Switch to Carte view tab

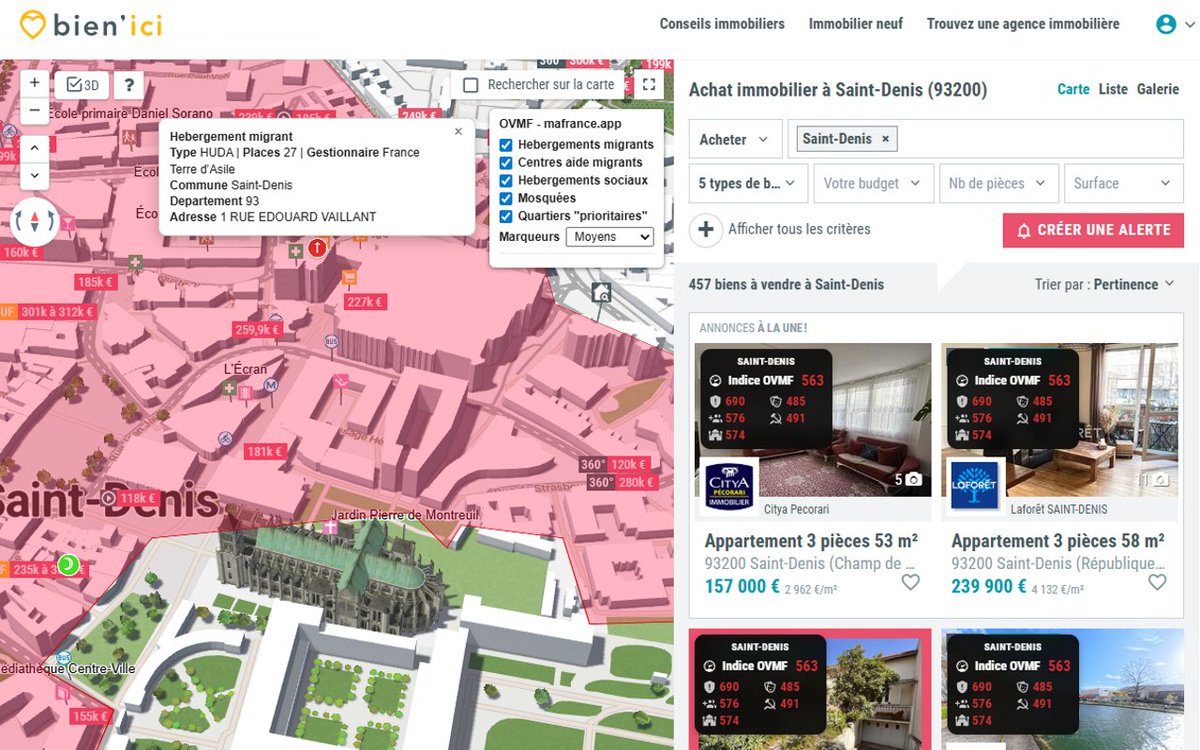coord(1073,89)
